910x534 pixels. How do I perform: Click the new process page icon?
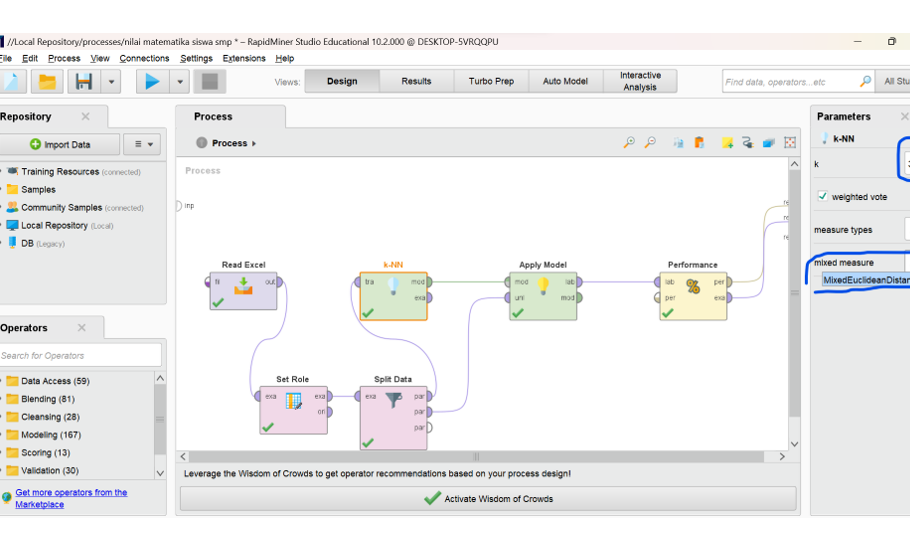[12, 82]
